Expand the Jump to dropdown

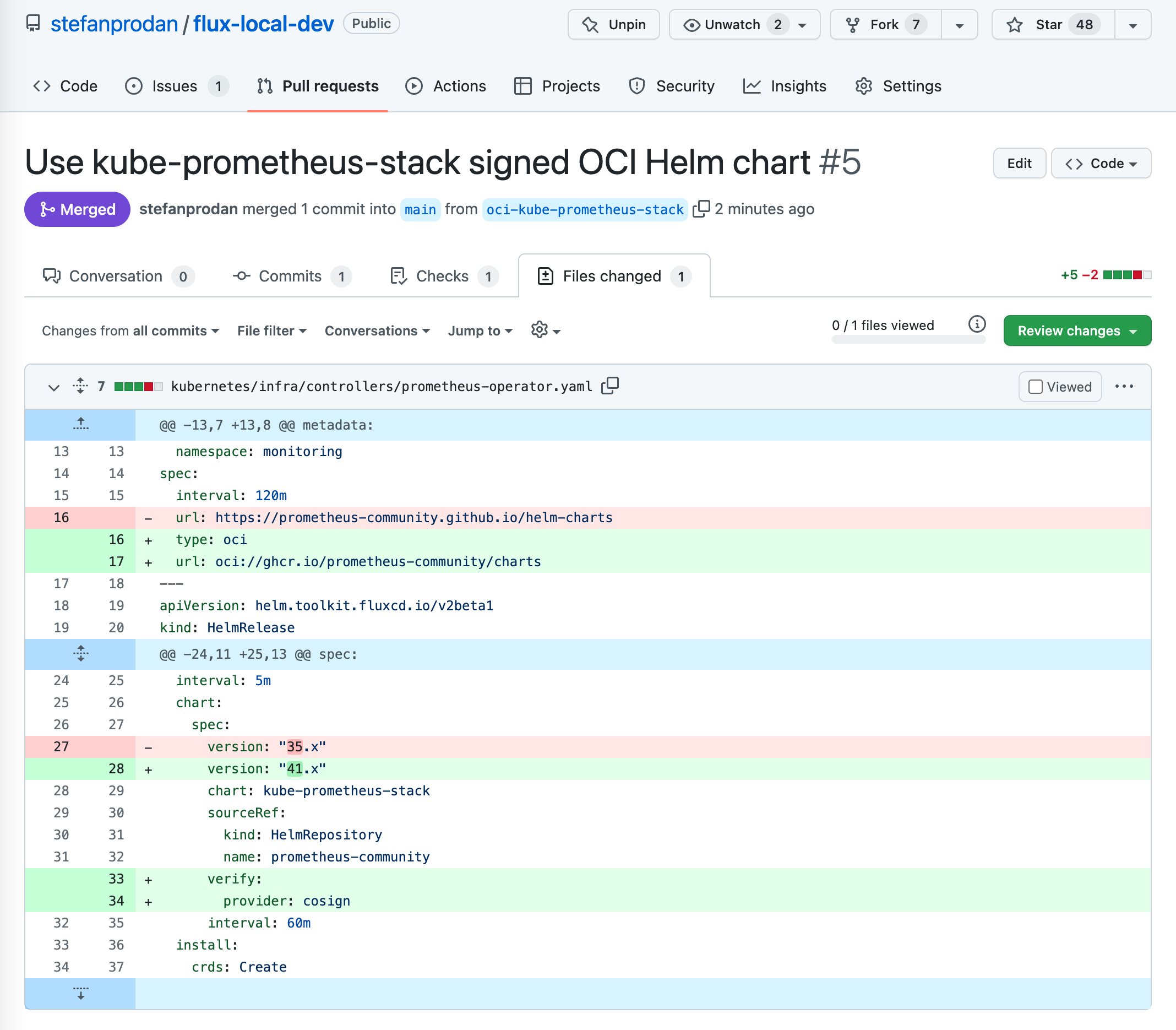pyautogui.click(x=480, y=330)
